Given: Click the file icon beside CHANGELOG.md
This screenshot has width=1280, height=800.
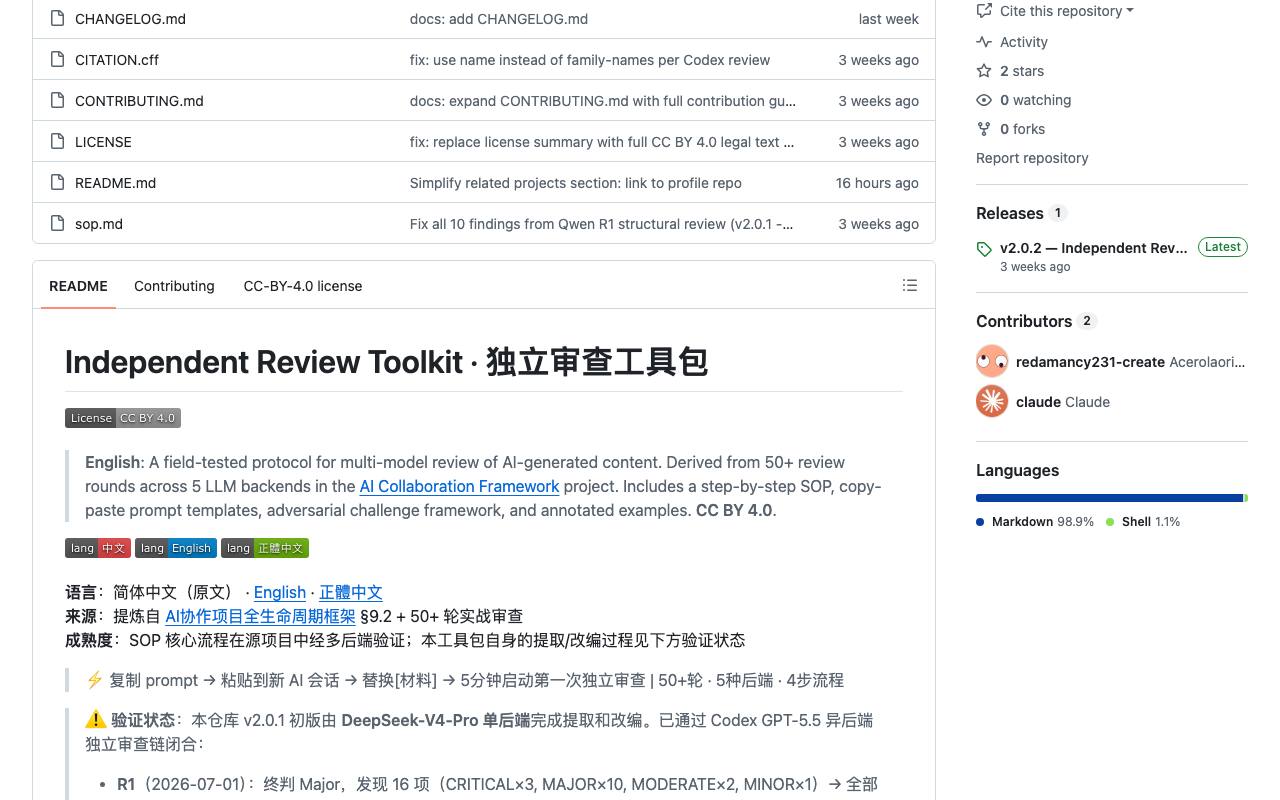Looking at the screenshot, I should pos(57,19).
